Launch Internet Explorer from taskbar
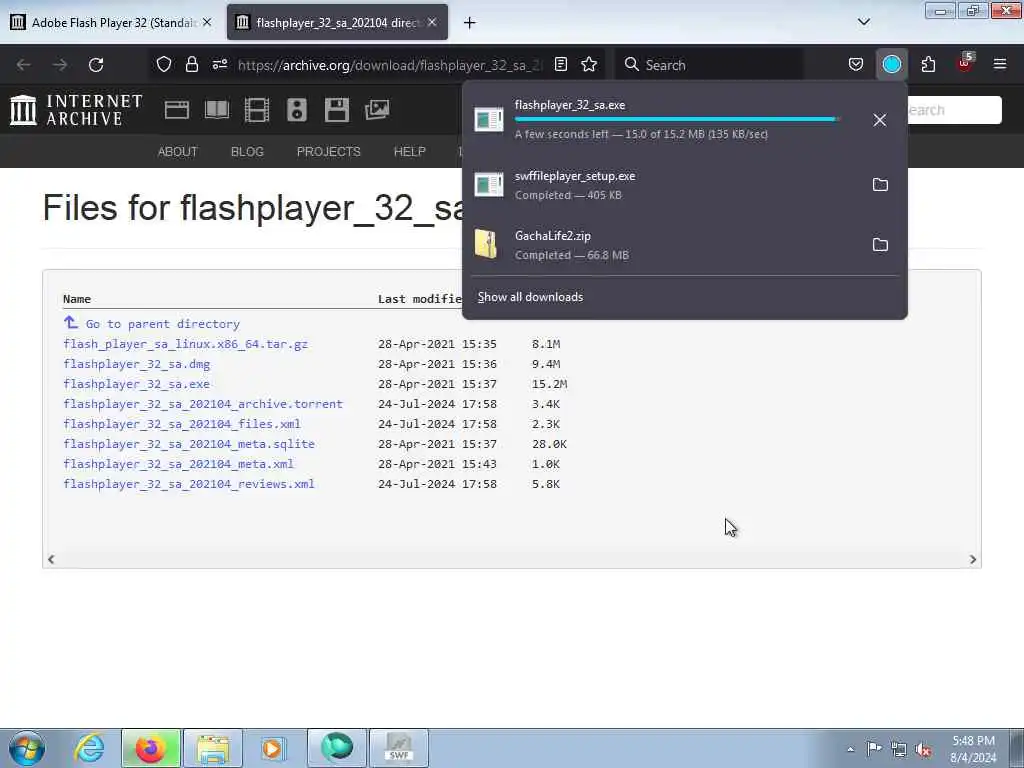 click(x=89, y=748)
